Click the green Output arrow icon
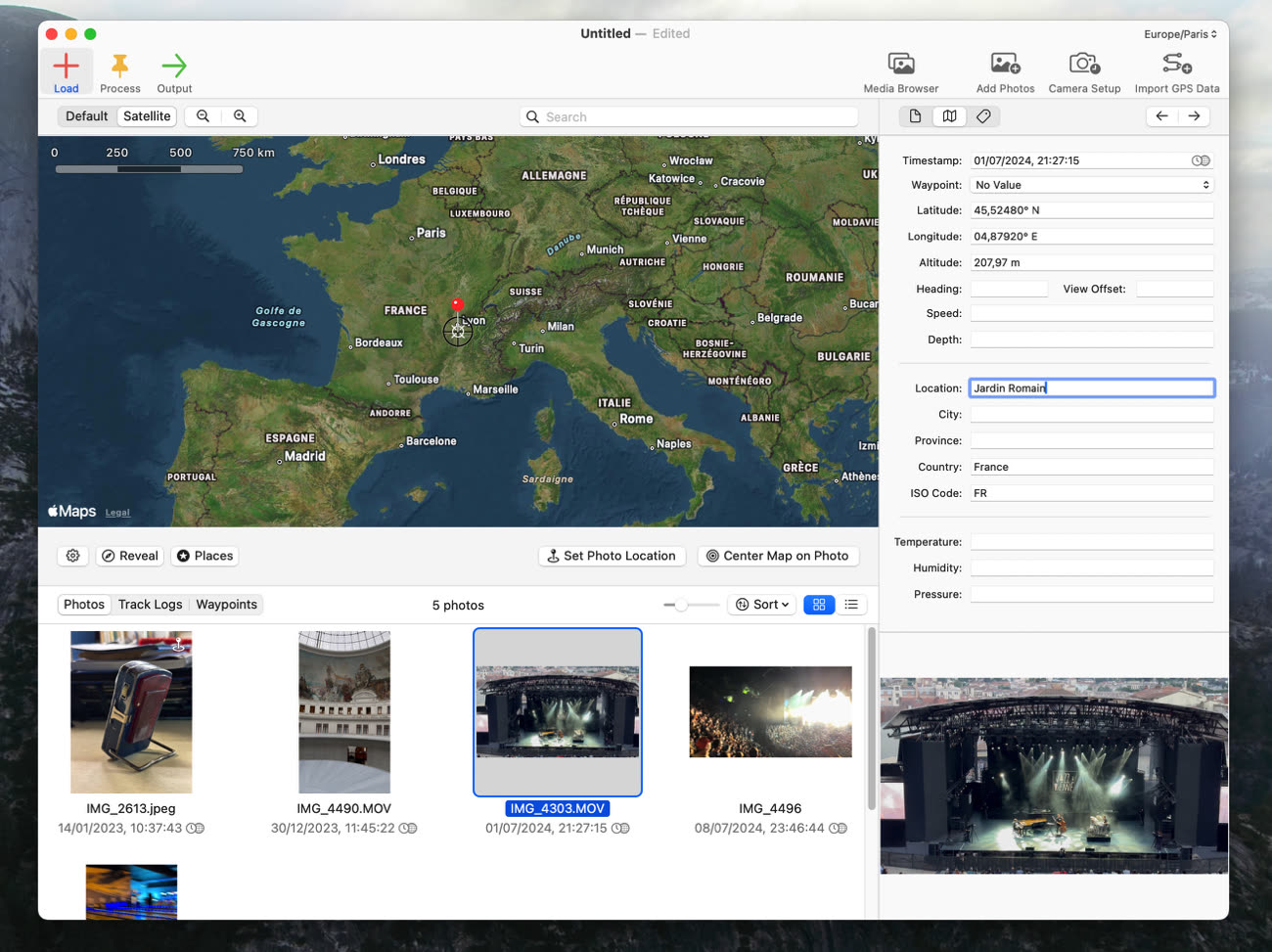Image resolution: width=1272 pixels, height=952 pixels. pos(174,66)
